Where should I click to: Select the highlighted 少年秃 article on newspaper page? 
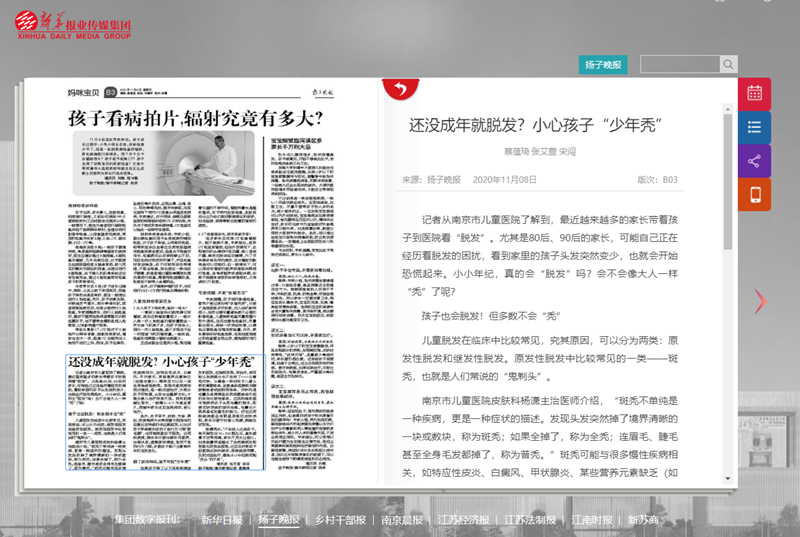click(x=165, y=412)
